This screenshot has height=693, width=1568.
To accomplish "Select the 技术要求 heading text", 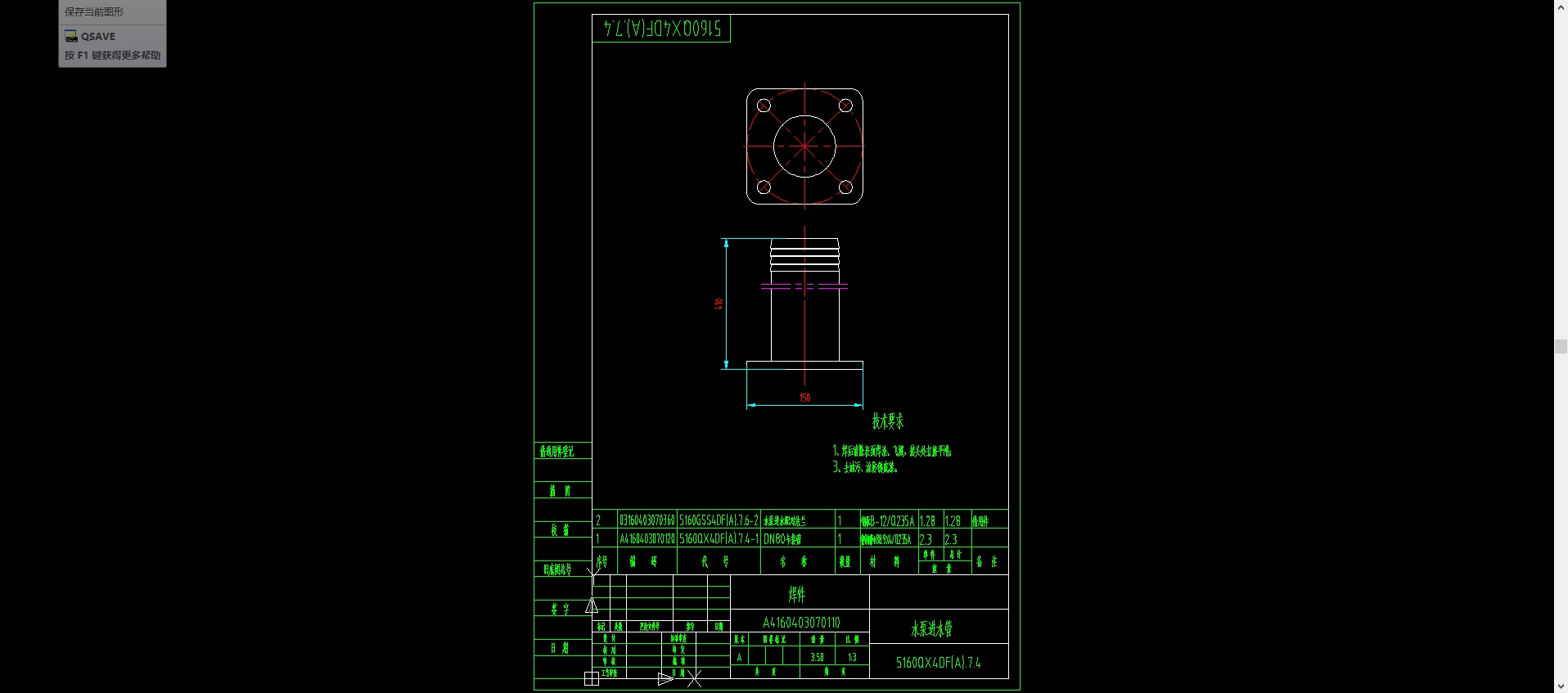I will (888, 421).
